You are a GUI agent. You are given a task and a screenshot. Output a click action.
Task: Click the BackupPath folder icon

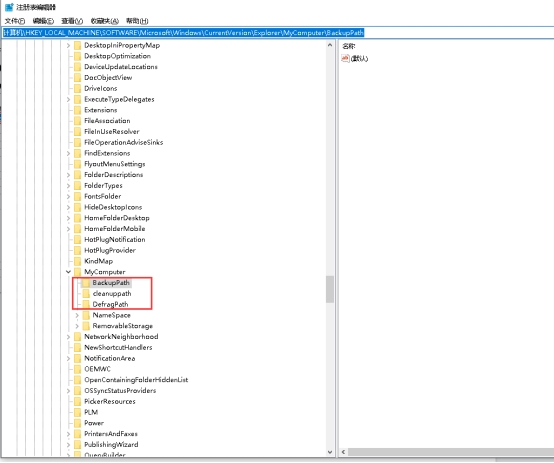pyautogui.click(x=86, y=283)
